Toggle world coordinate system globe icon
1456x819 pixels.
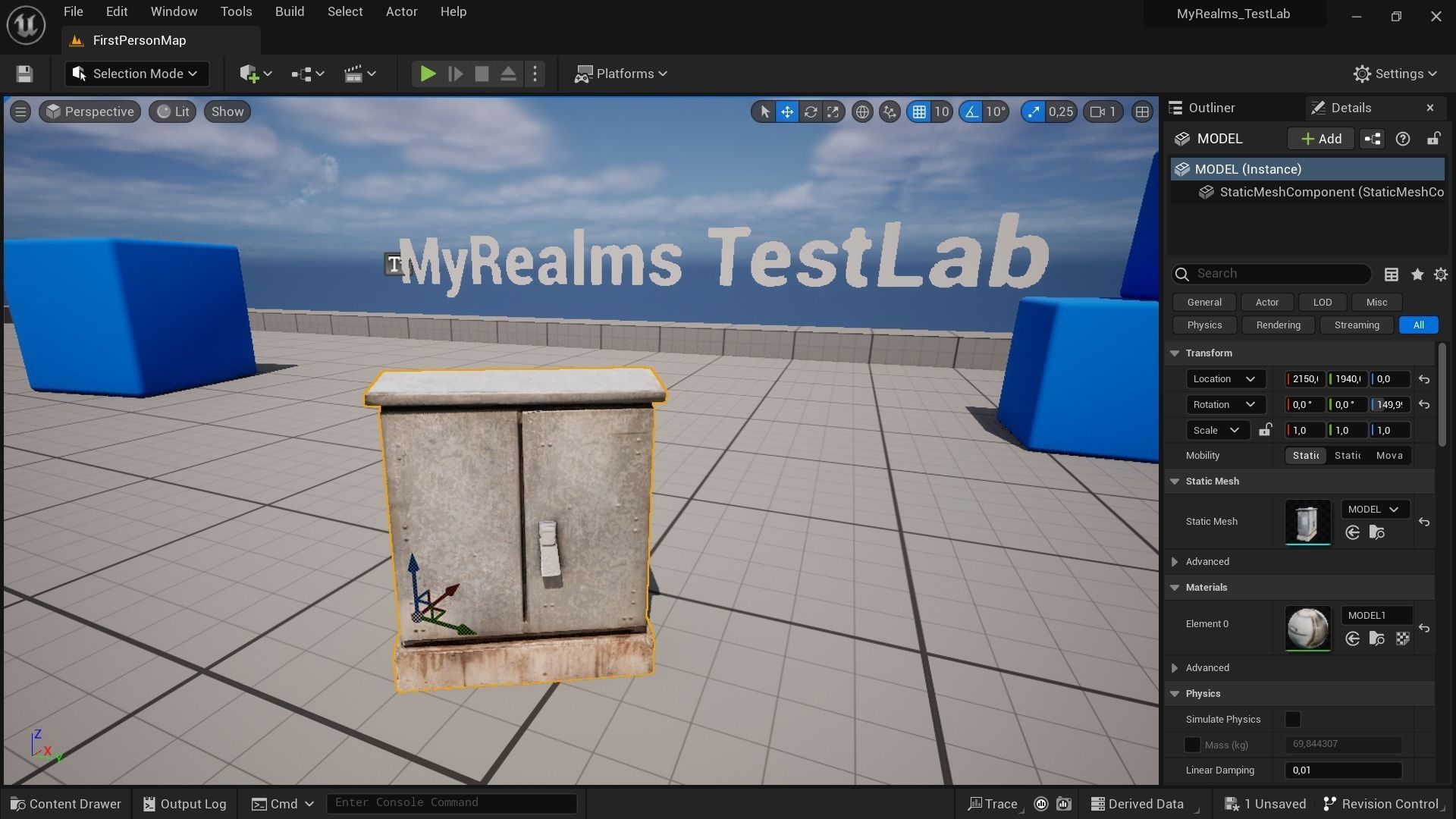coord(862,112)
